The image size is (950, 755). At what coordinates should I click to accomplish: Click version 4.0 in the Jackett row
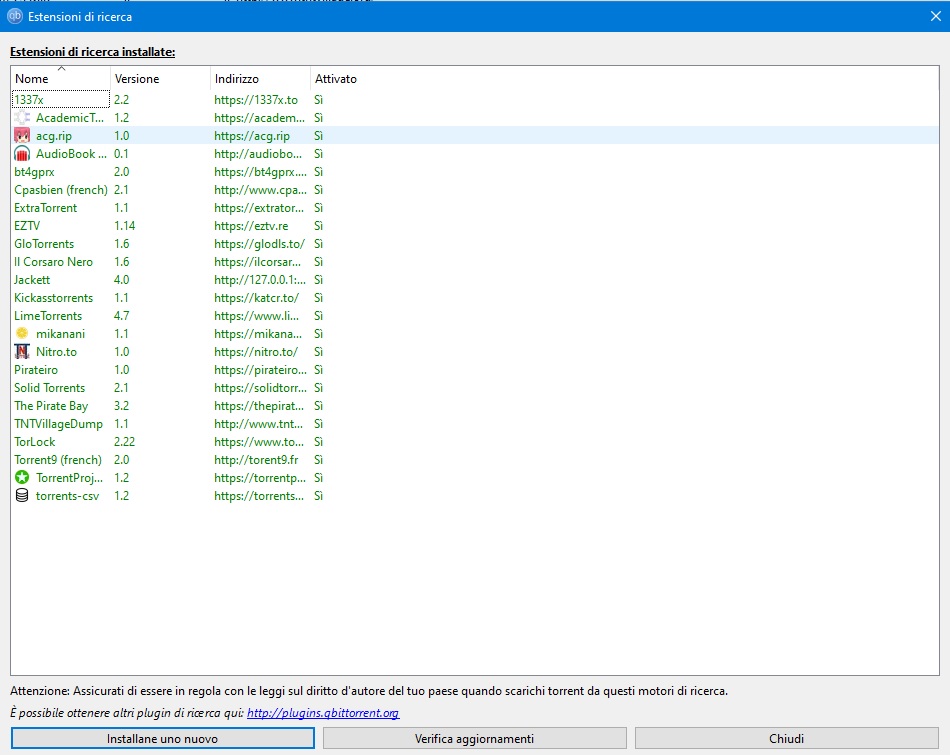pyautogui.click(x=122, y=280)
